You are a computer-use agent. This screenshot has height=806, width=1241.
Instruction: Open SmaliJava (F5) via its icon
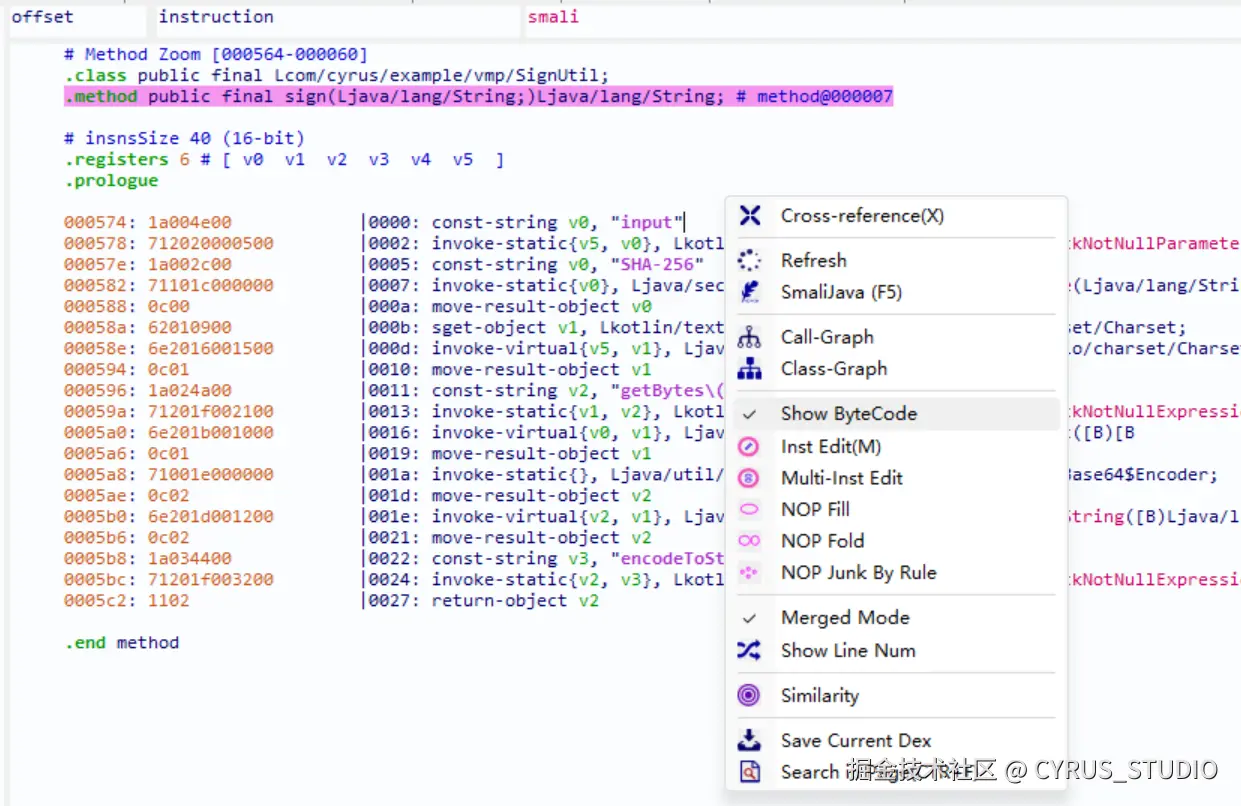pyautogui.click(x=749, y=292)
